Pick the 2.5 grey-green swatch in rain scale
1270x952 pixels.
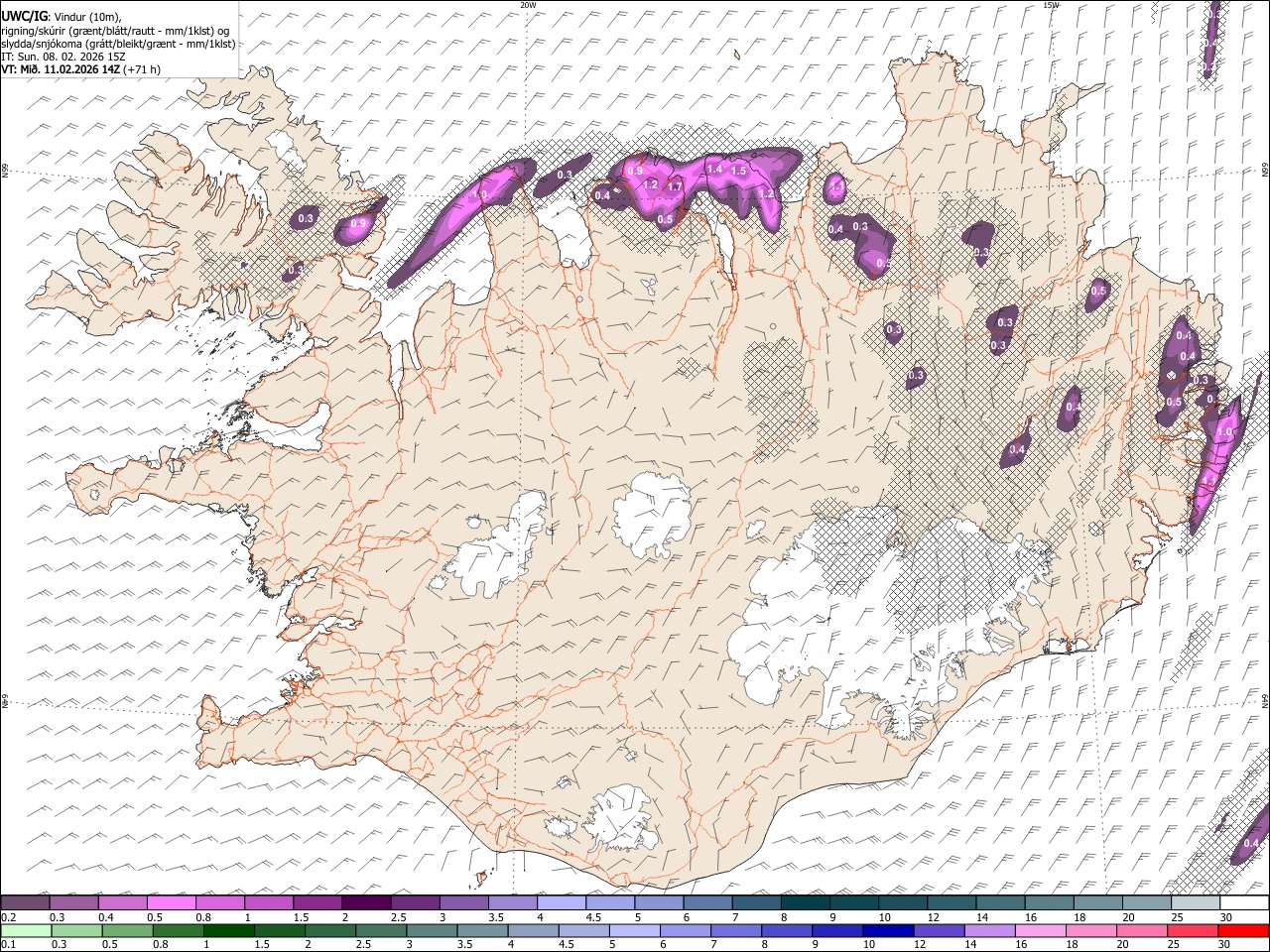pyautogui.click(x=381, y=930)
